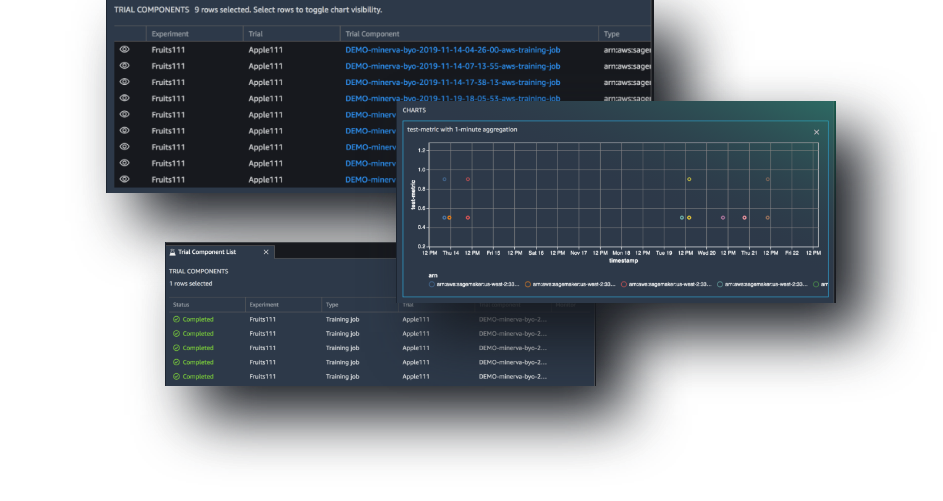943x501 pixels.
Task: Click the '1 rows selected' text in Trial Component List
Action: pyautogui.click(x=191, y=284)
